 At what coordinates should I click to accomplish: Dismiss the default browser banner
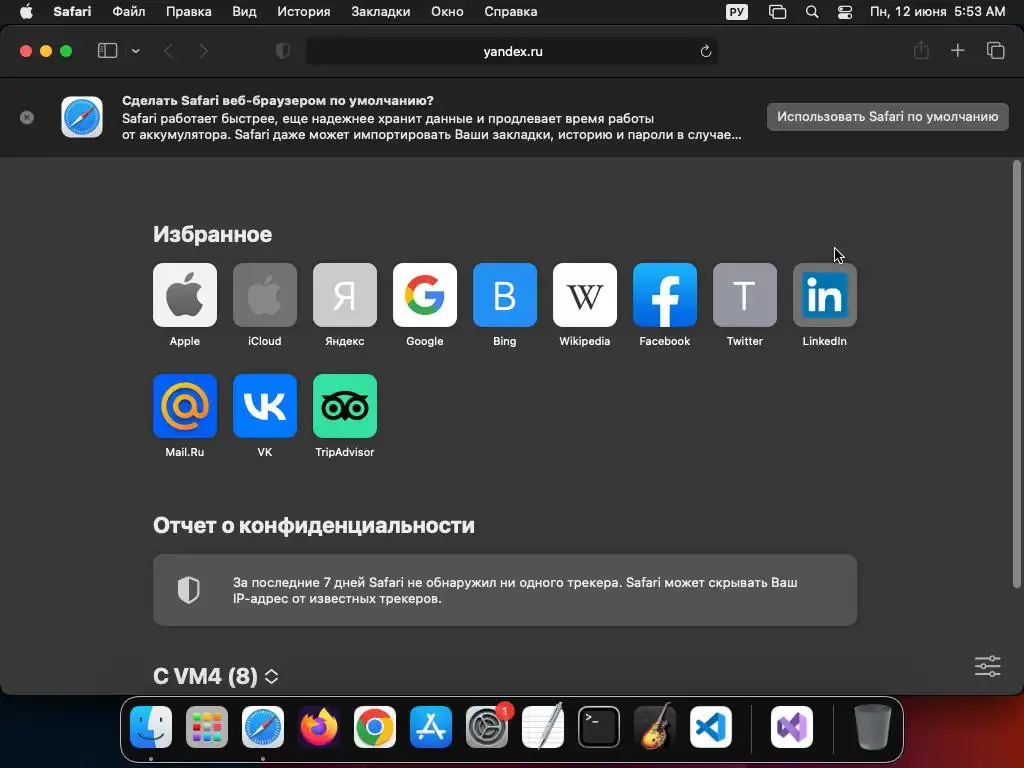27,118
